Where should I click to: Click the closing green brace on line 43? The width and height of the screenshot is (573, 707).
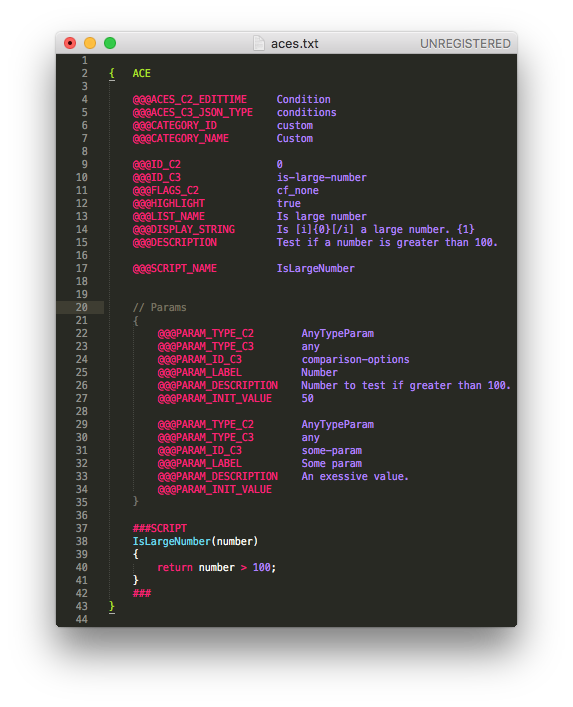[112, 606]
